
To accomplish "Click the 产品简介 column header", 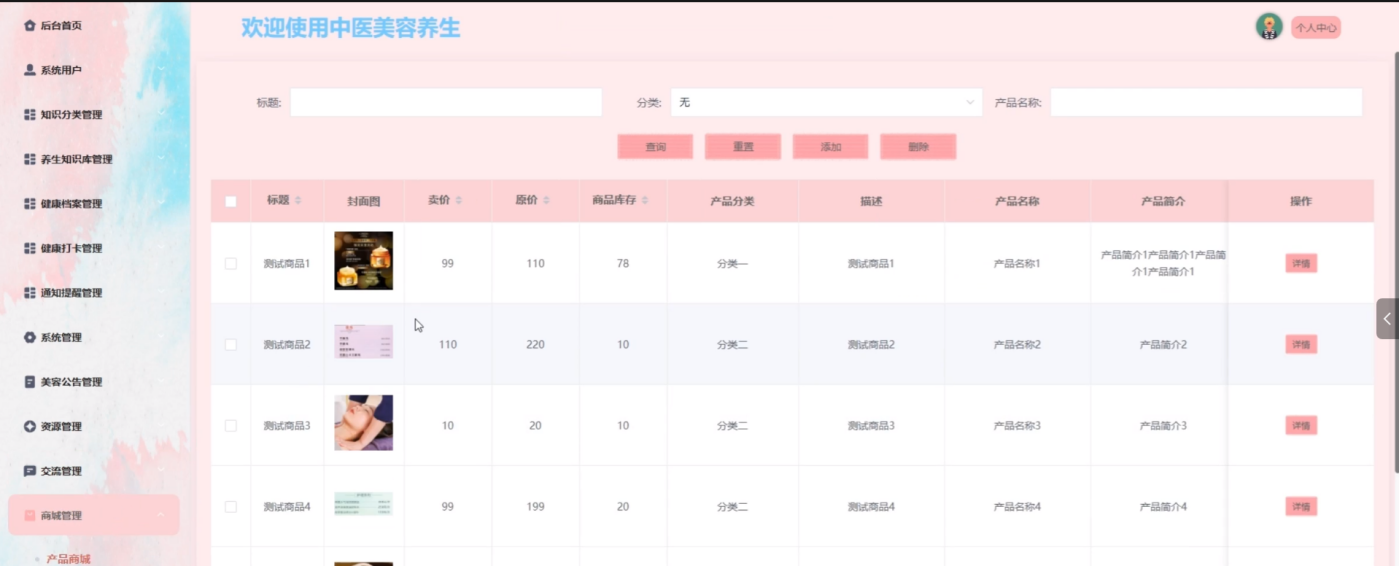I will pyautogui.click(x=1163, y=201).
